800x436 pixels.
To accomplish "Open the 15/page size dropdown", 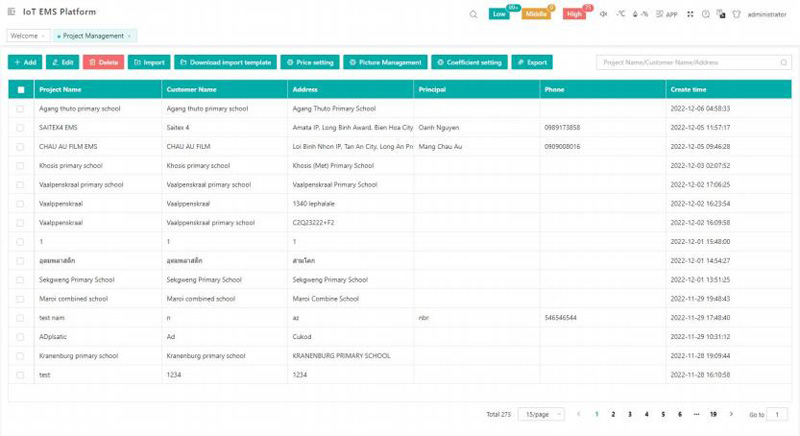I will 541,414.
